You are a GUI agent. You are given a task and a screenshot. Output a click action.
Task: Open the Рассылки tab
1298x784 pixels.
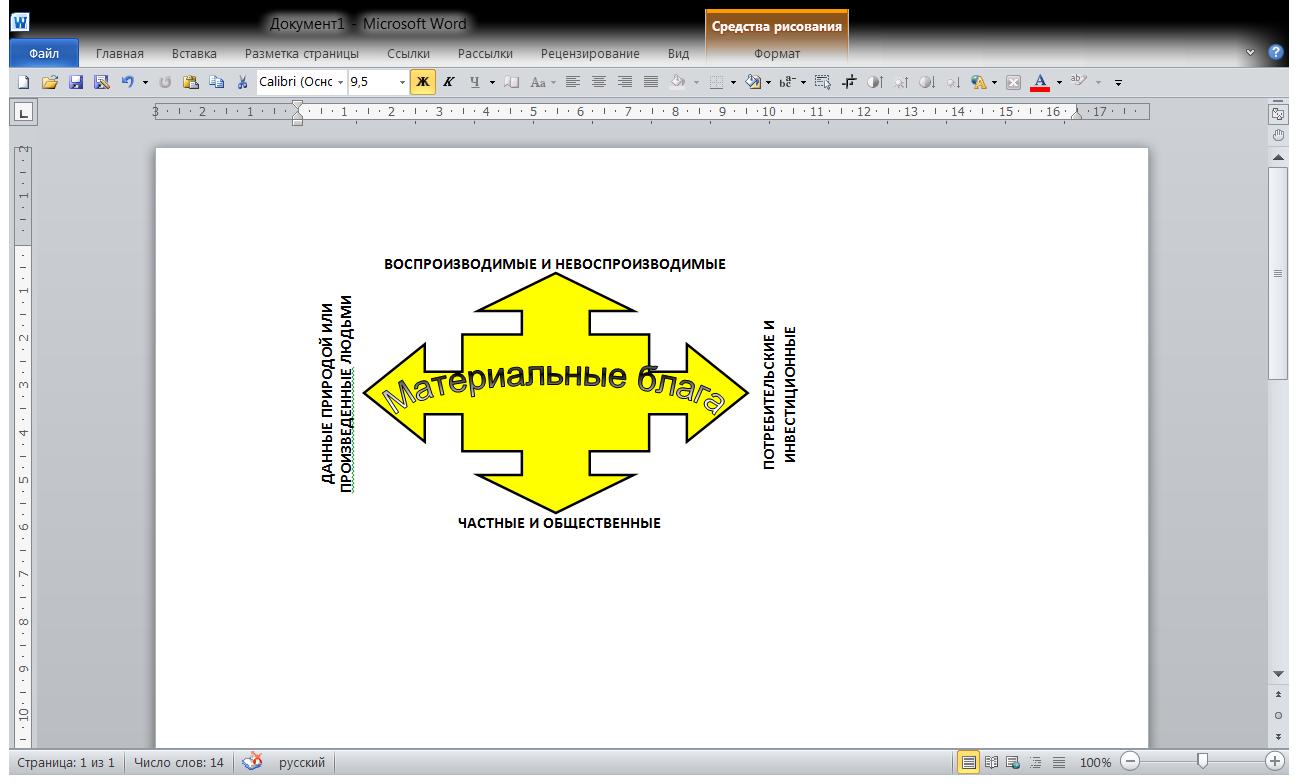(x=485, y=54)
